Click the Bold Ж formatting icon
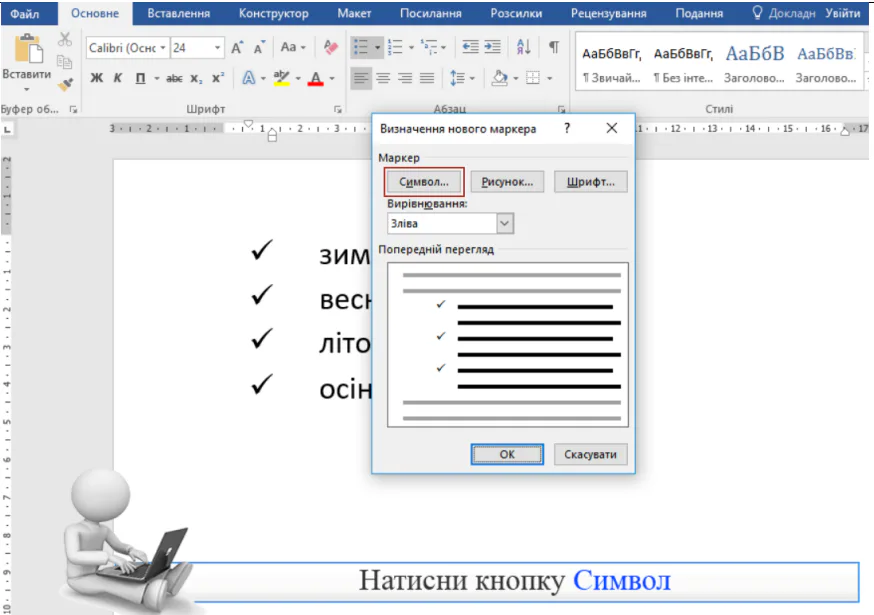 (x=96, y=78)
